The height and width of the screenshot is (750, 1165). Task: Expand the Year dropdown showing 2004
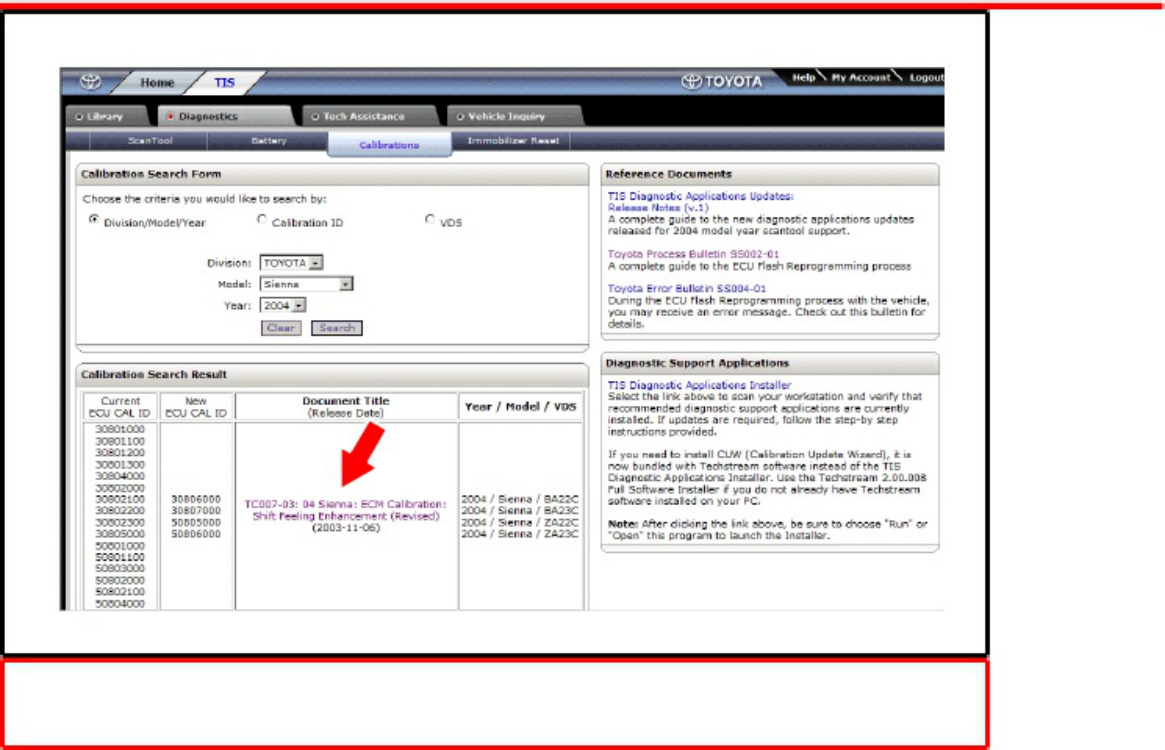click(283, 306)
